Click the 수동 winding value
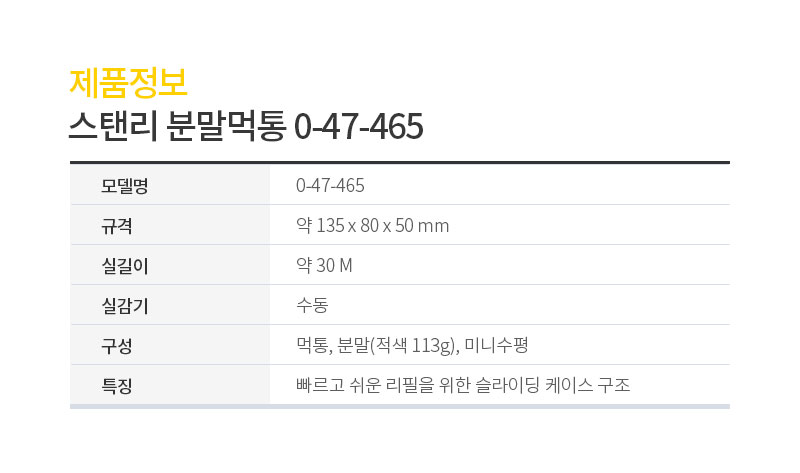This screenshot has width=800, height=473. click(312, 305)
